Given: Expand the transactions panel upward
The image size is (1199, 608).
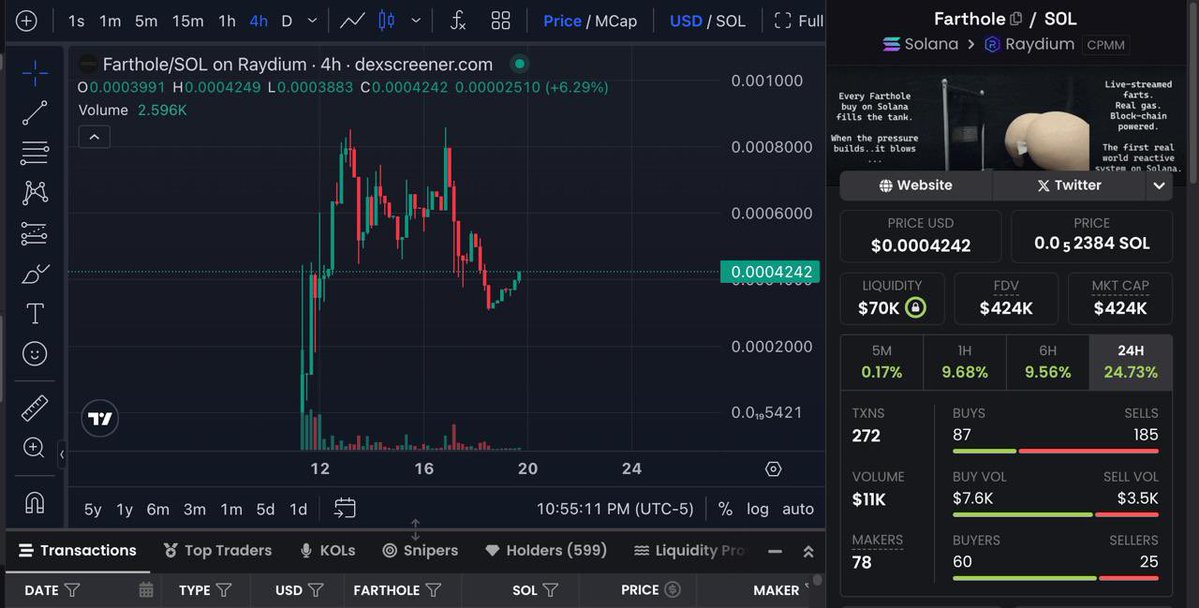Looking at the screenshot, I should tap(808, 551).
